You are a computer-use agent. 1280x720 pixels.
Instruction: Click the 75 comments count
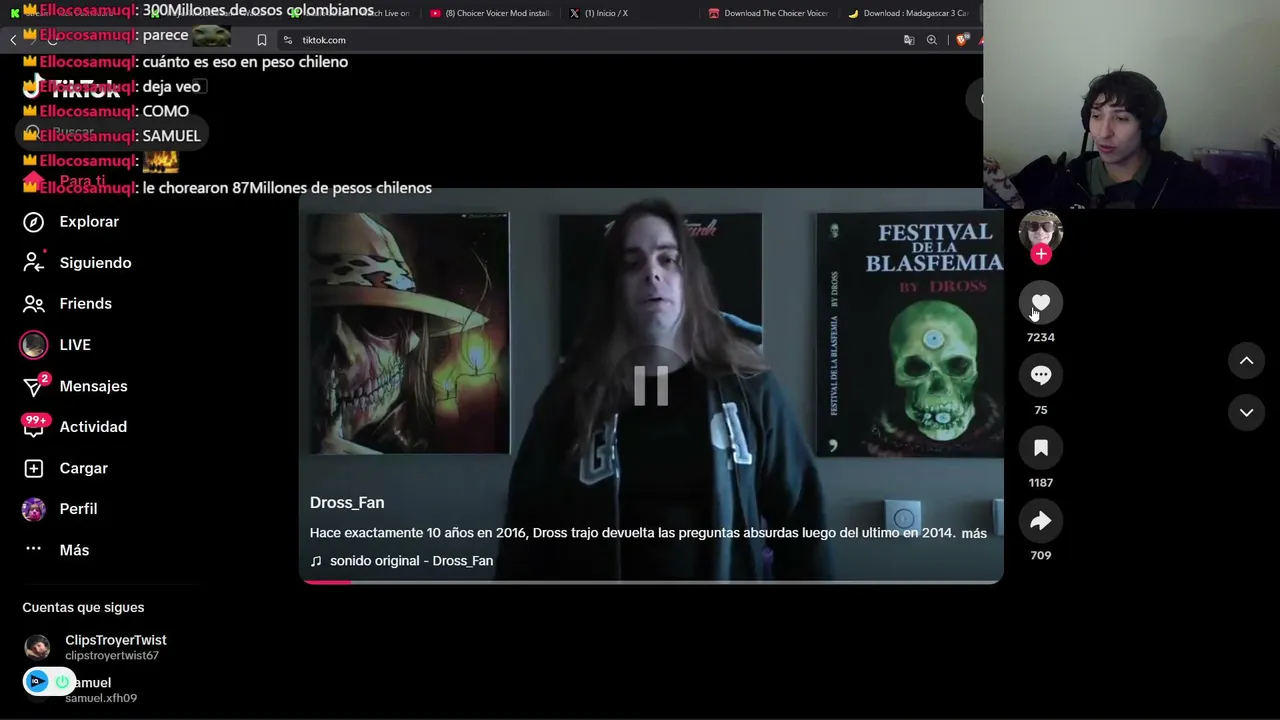(1041, 411)
